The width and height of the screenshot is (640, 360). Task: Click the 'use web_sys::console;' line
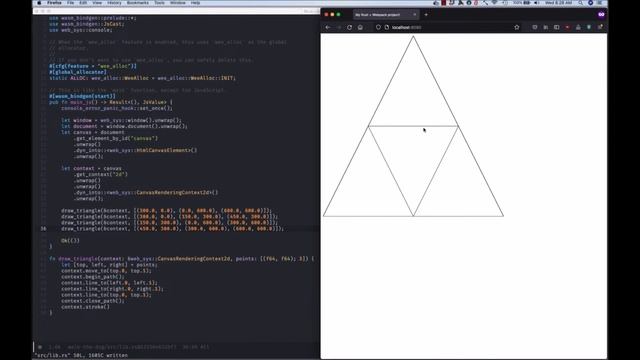80,30
